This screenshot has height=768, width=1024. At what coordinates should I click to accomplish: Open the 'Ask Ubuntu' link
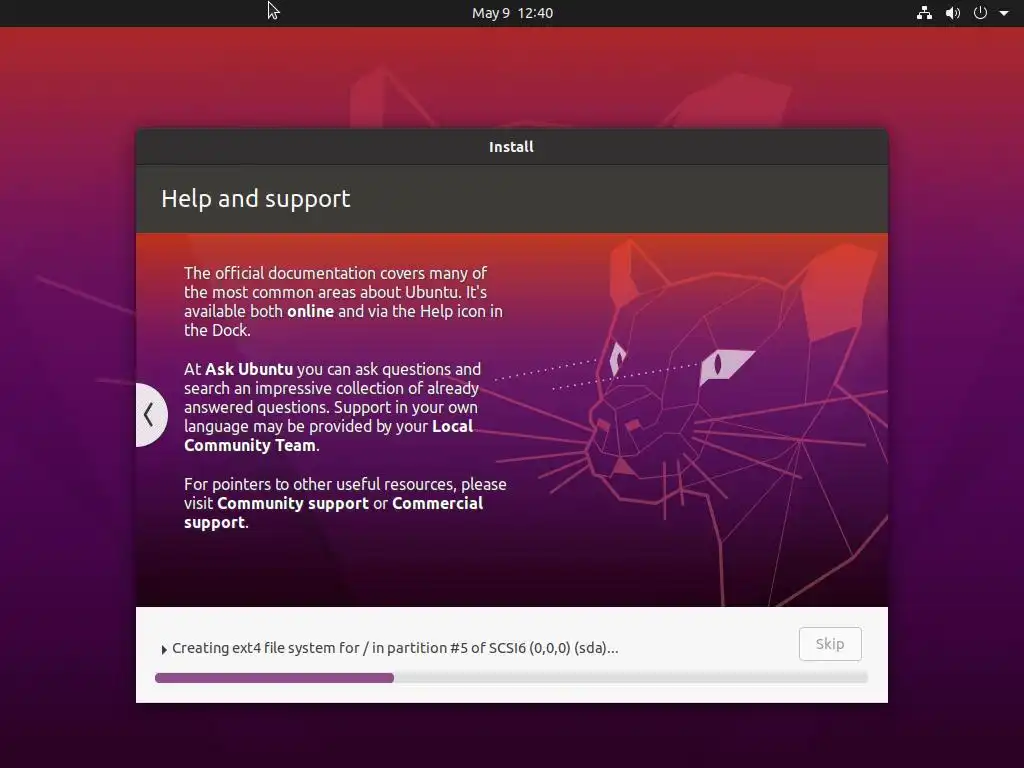click(249, 369)
